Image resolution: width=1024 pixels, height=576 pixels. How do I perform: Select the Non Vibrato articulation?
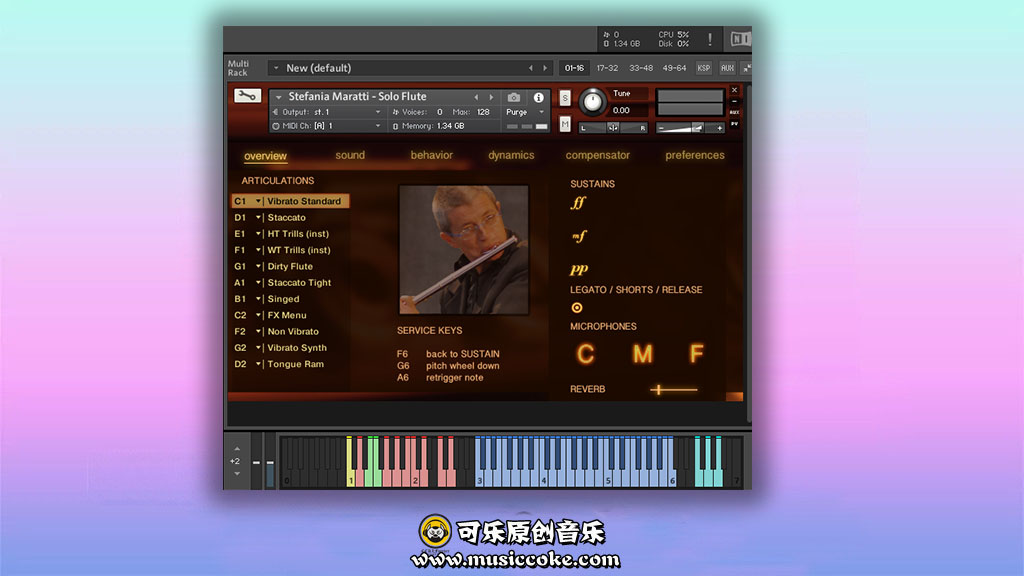[293, 332]
